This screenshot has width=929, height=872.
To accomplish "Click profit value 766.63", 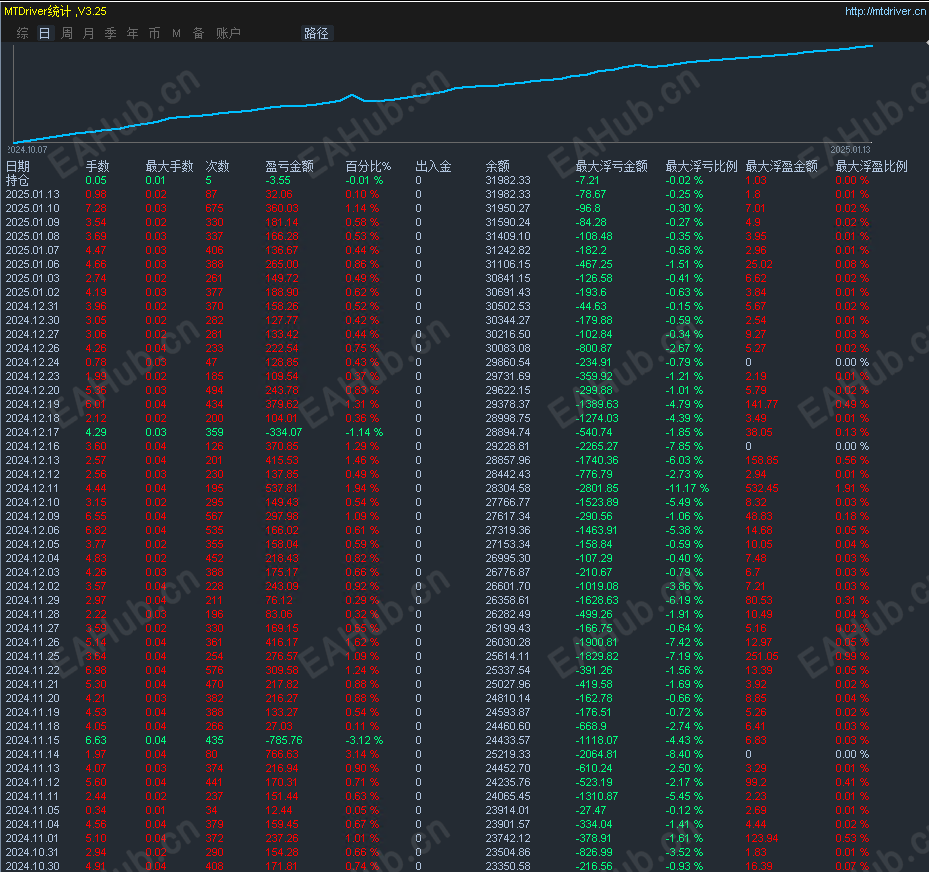I will [282, 754].
